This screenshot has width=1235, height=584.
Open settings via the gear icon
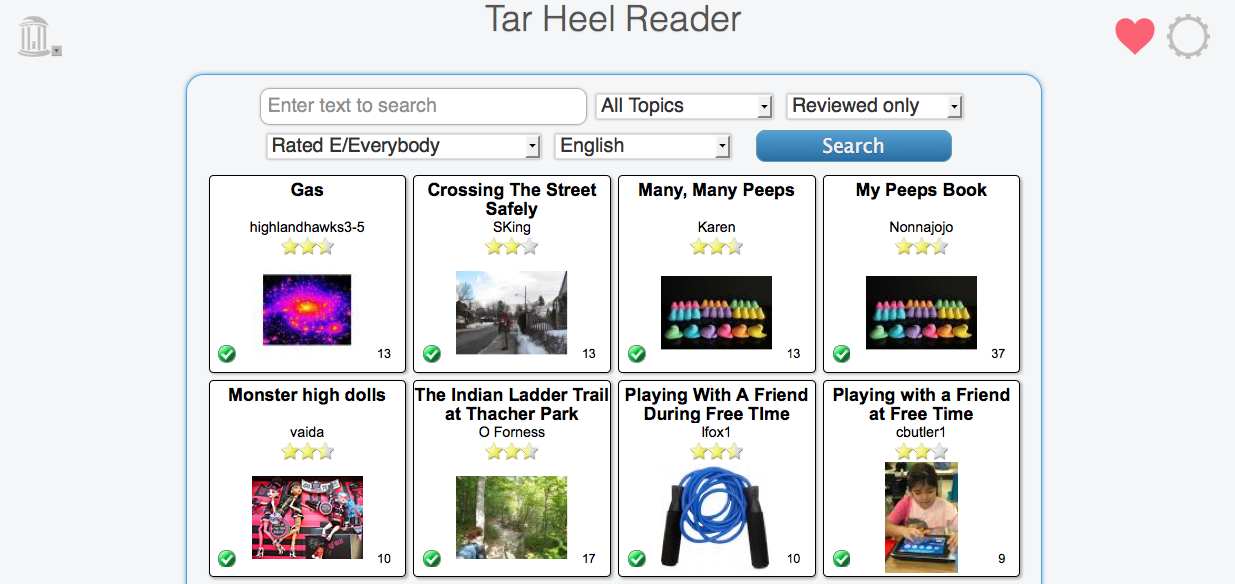click(x=1187, y=36)
